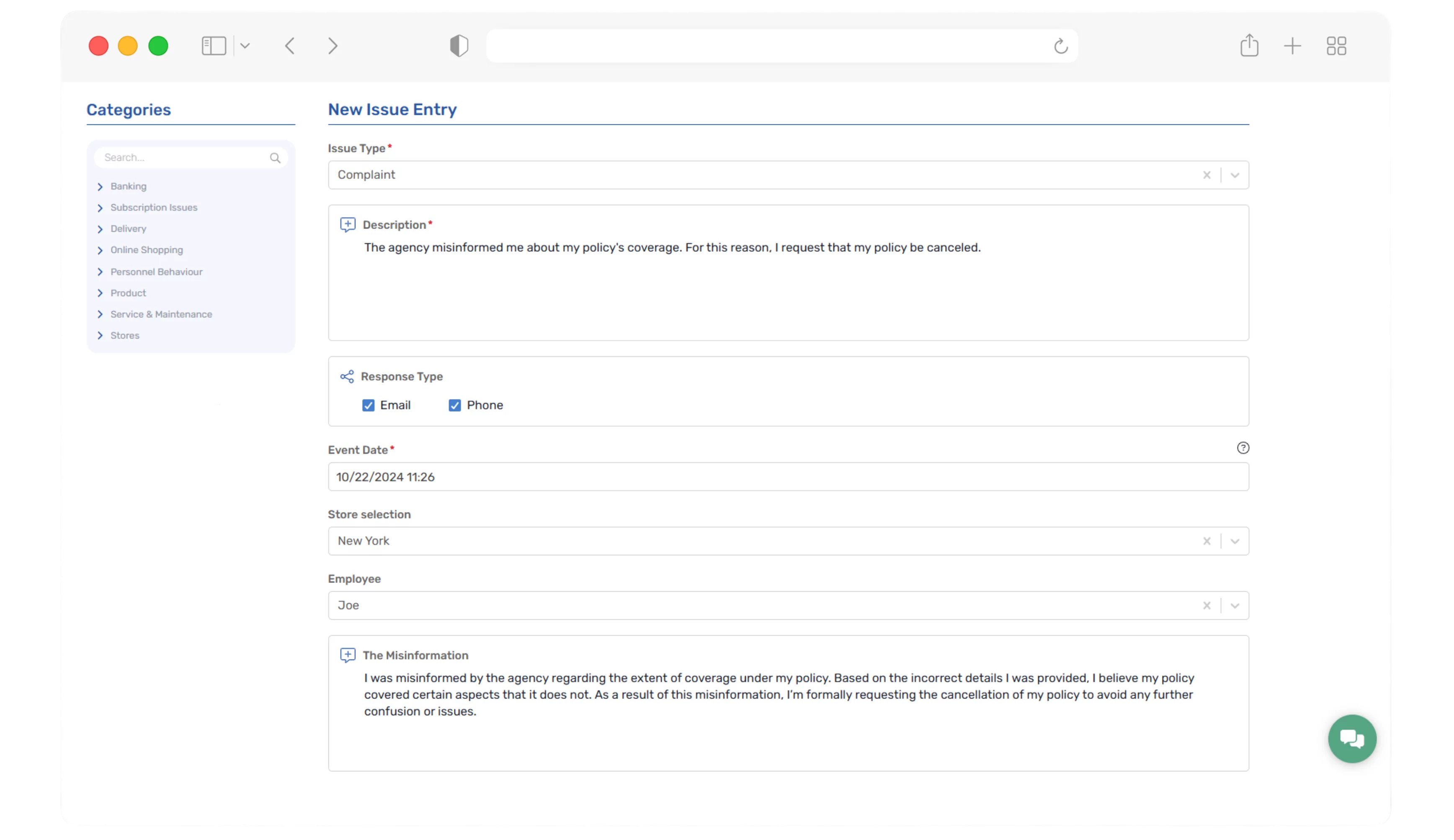Click the Categories heading
This screenshot has height=840, width=1454.
129,110
